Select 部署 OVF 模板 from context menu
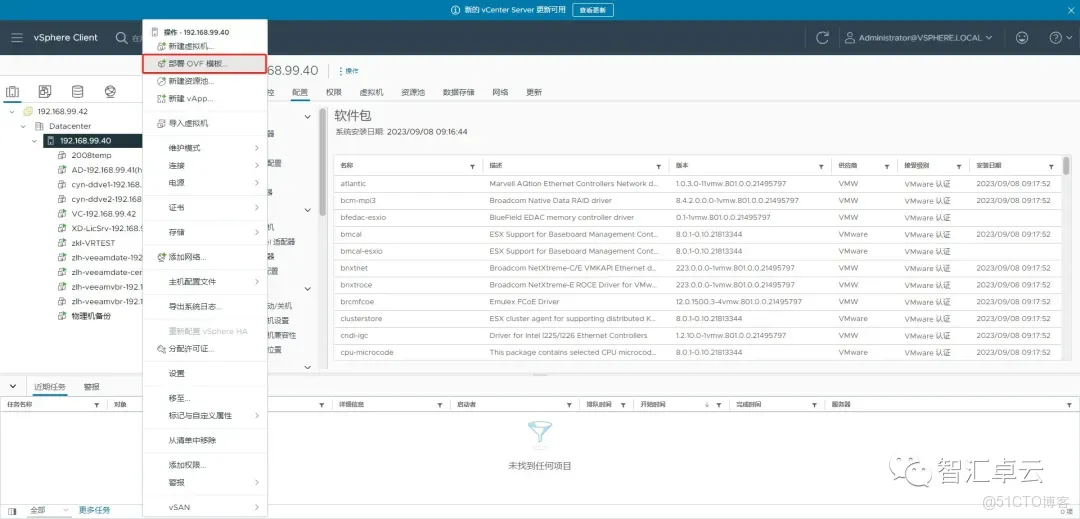The width and height of the screenshot is (1080, 519). click(x=205, y=63)
